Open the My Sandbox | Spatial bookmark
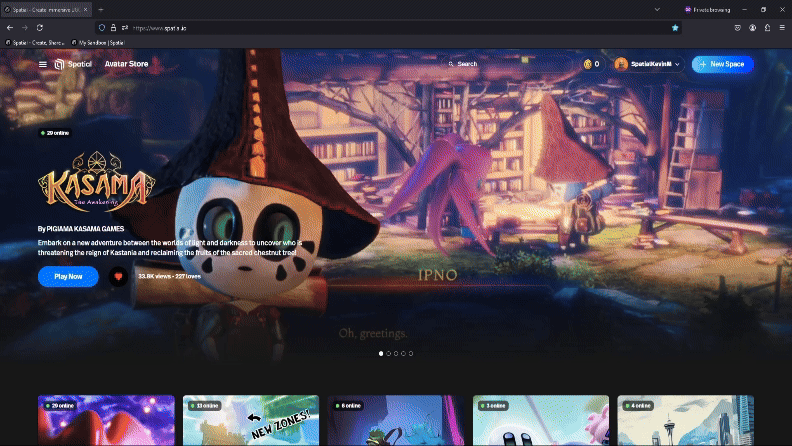Viewport: 792px width, 446px height. 98,43
